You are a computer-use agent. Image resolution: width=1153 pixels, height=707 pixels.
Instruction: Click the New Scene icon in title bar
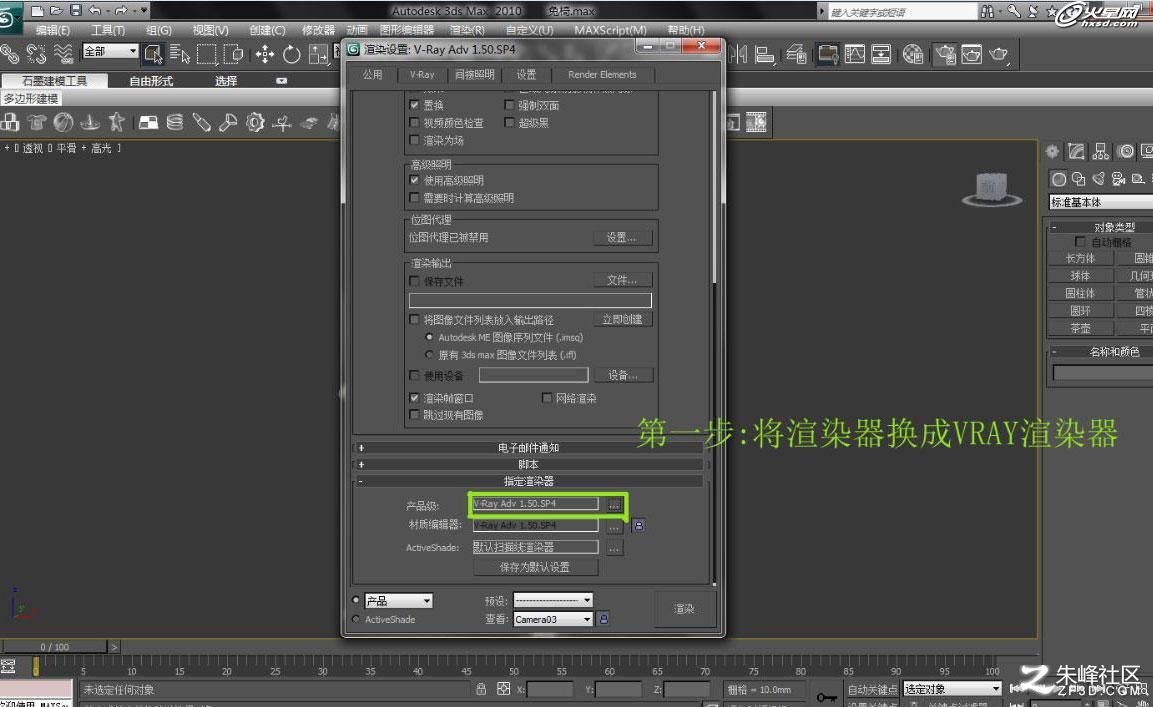pyautogui.click(x=37, y=11)
